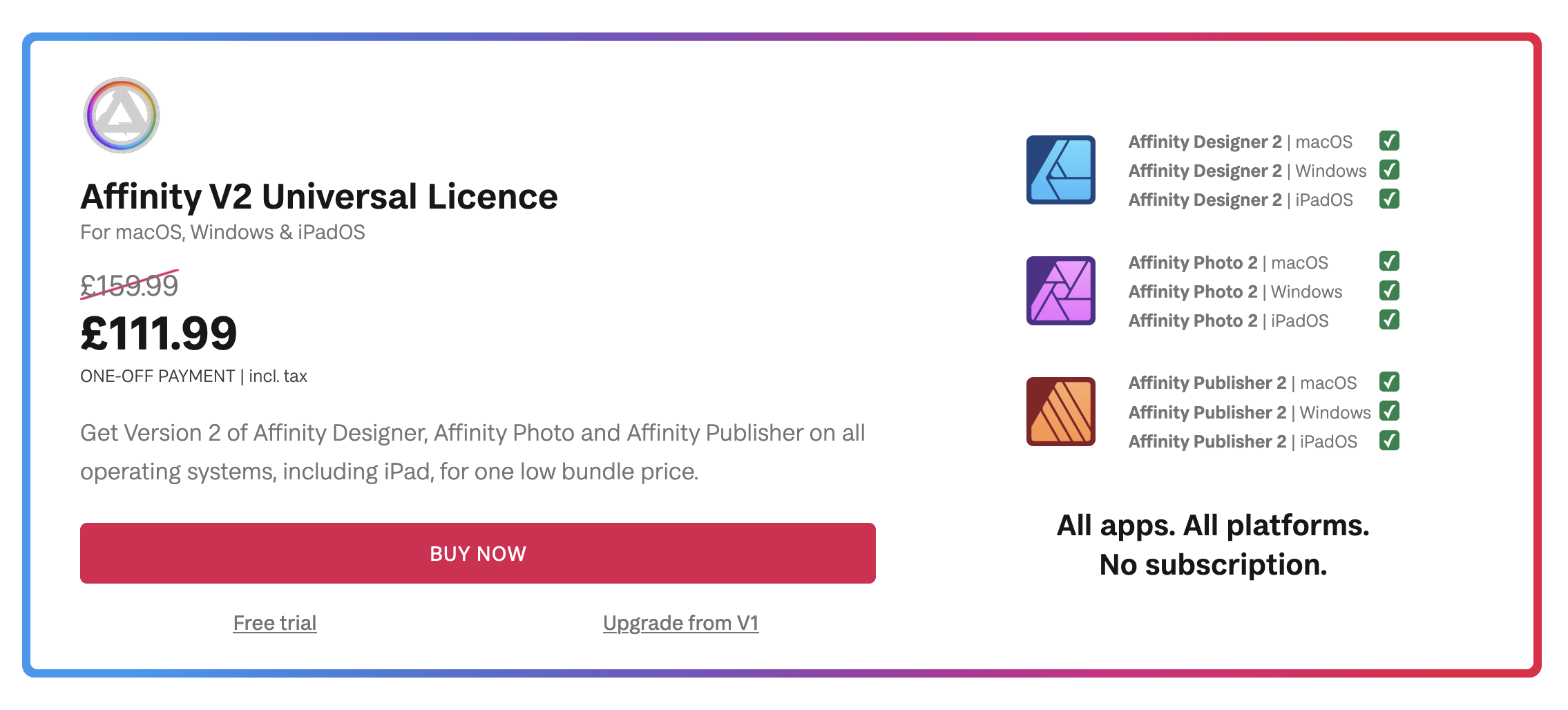This screenshot has width=1568, height=710.
Task: Click checkmark beside Affinity Designer 2 iPadOS
Action: click(1389, 199)
